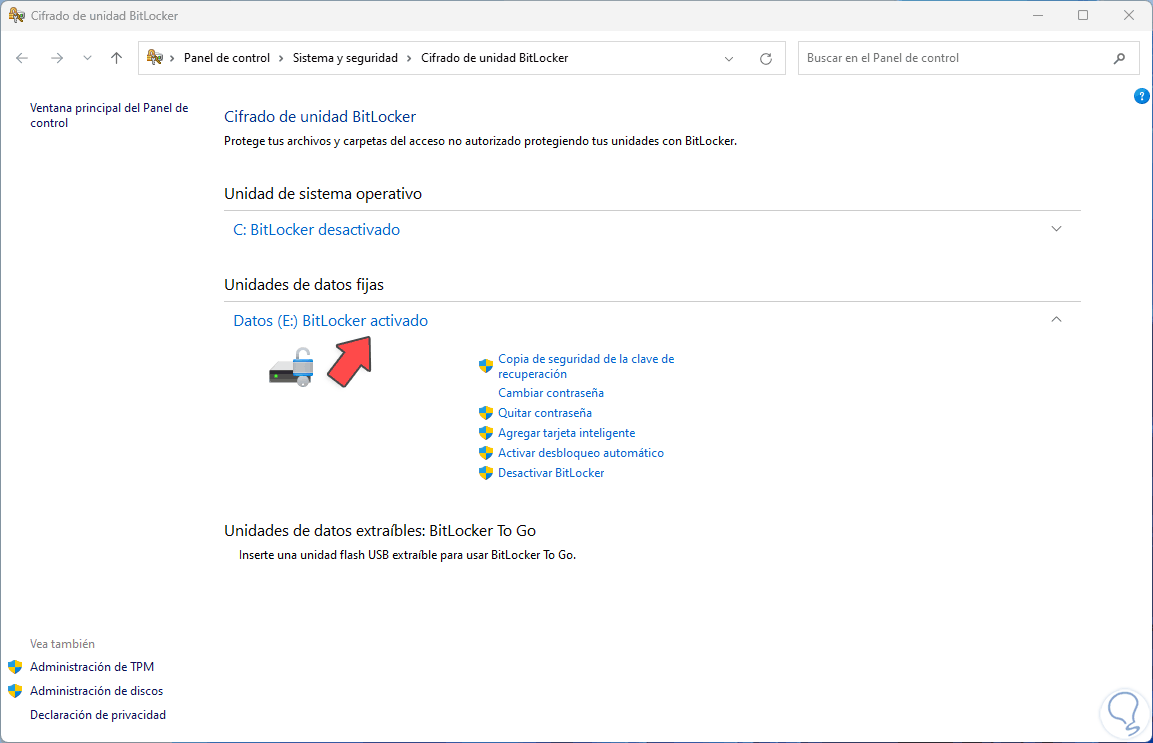This screenshot has height=743, width=1153.
Task: Click shield icon beside Desactivar BitLocker
Action: pyautogui.click(x=485, y=472)
